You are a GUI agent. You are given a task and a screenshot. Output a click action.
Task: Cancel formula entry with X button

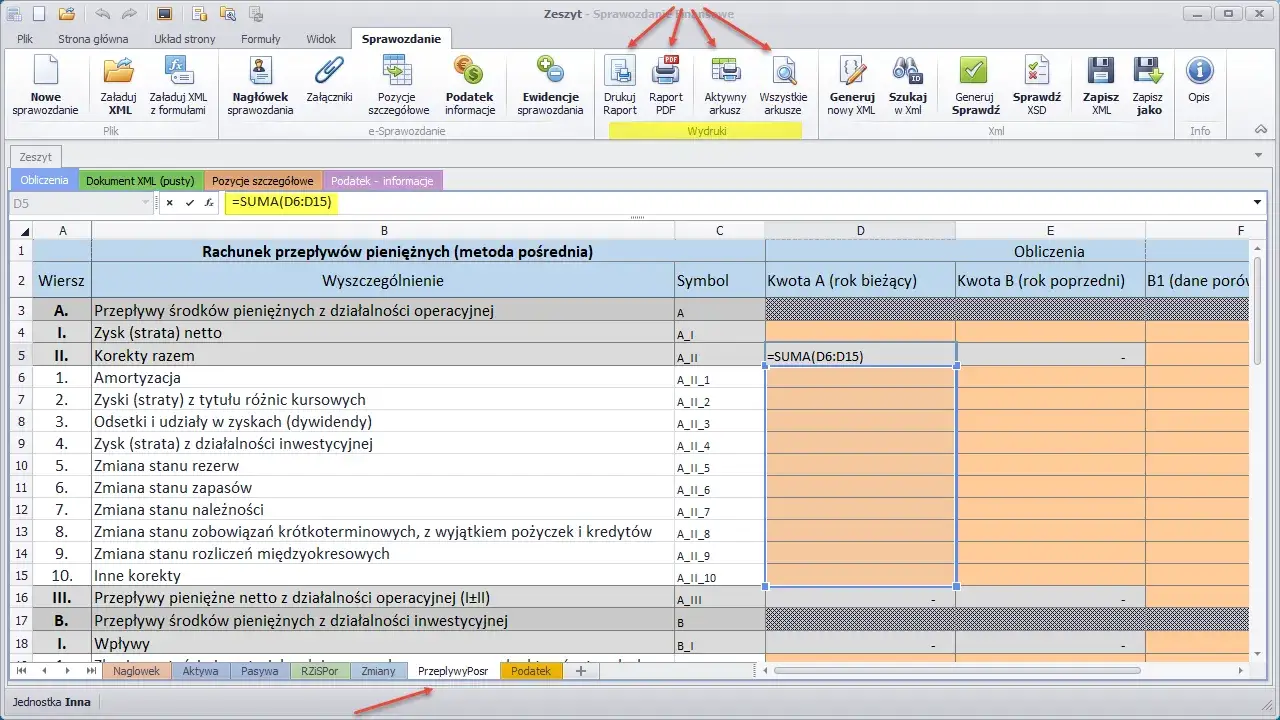click(x=170, y=203)
